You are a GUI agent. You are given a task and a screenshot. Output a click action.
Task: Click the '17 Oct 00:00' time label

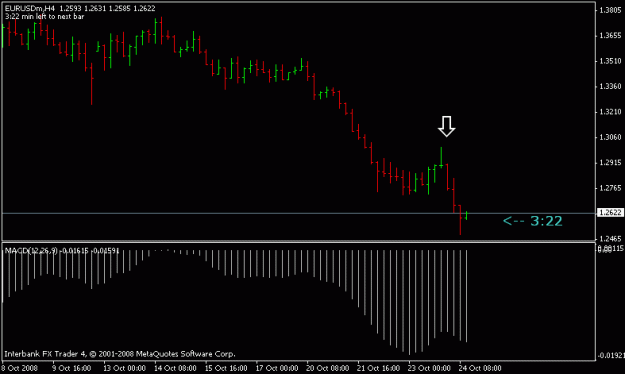tap(277, 368)
